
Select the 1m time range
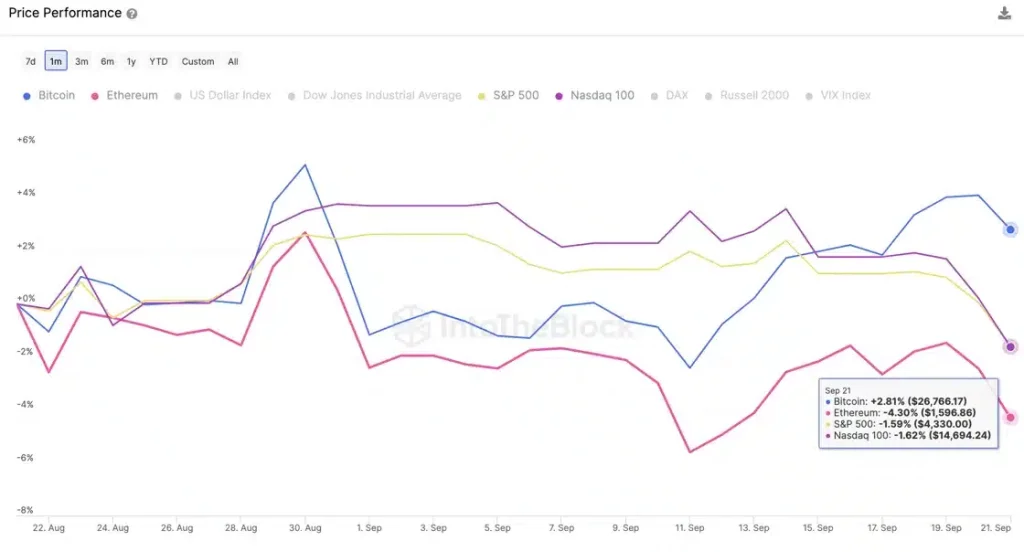coord(56,61)
